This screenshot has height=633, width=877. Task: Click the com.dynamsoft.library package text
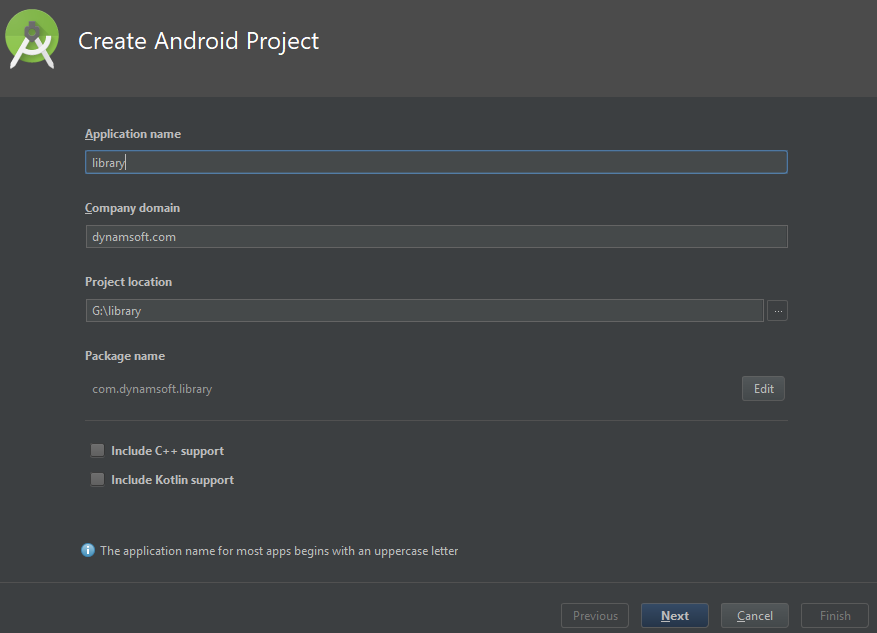coord(152,389)
